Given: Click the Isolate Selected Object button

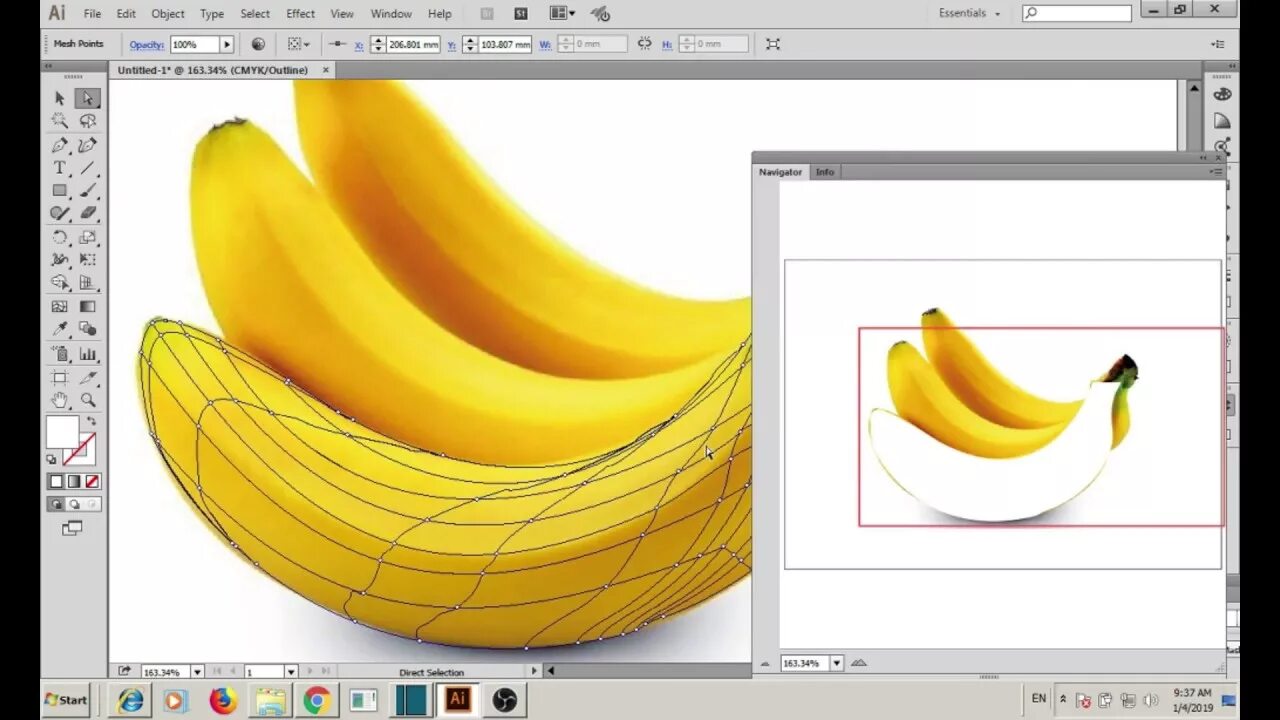Looking at the screenshot, I should point(773,44).
